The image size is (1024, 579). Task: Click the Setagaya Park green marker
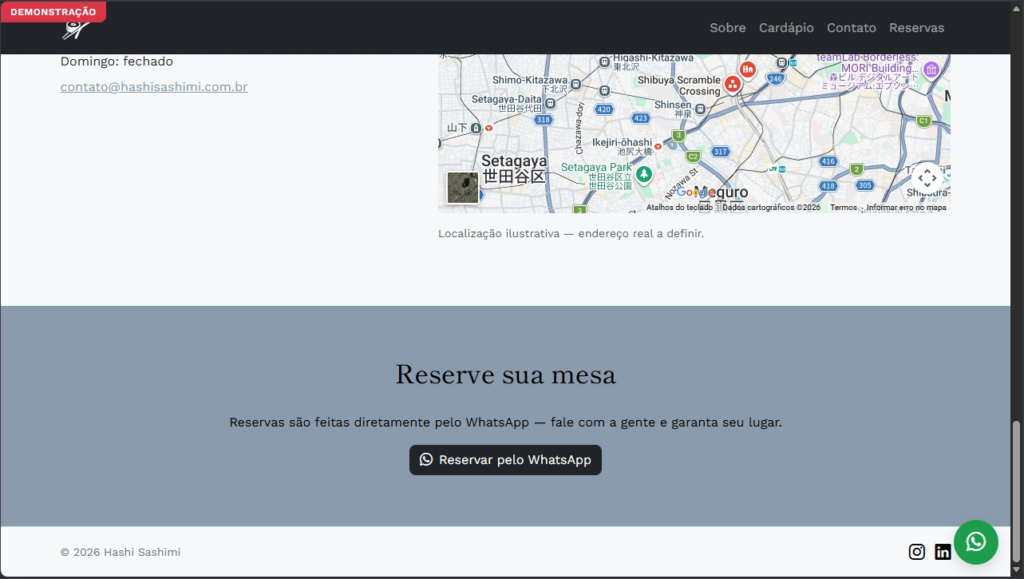pos(644,175)
